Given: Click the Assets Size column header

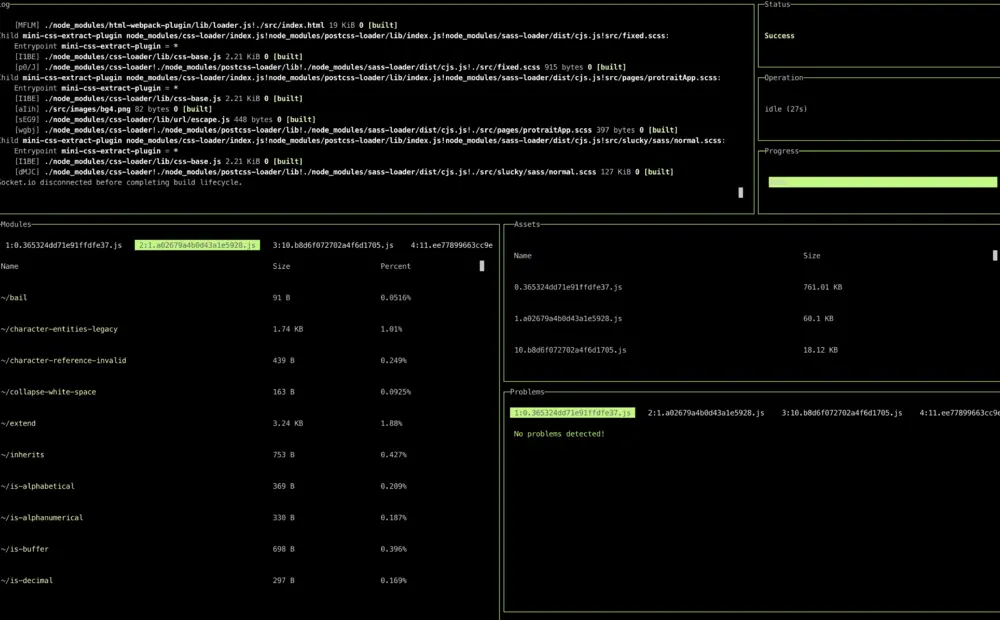Looking at the screenshot, I should coord(812,255).
